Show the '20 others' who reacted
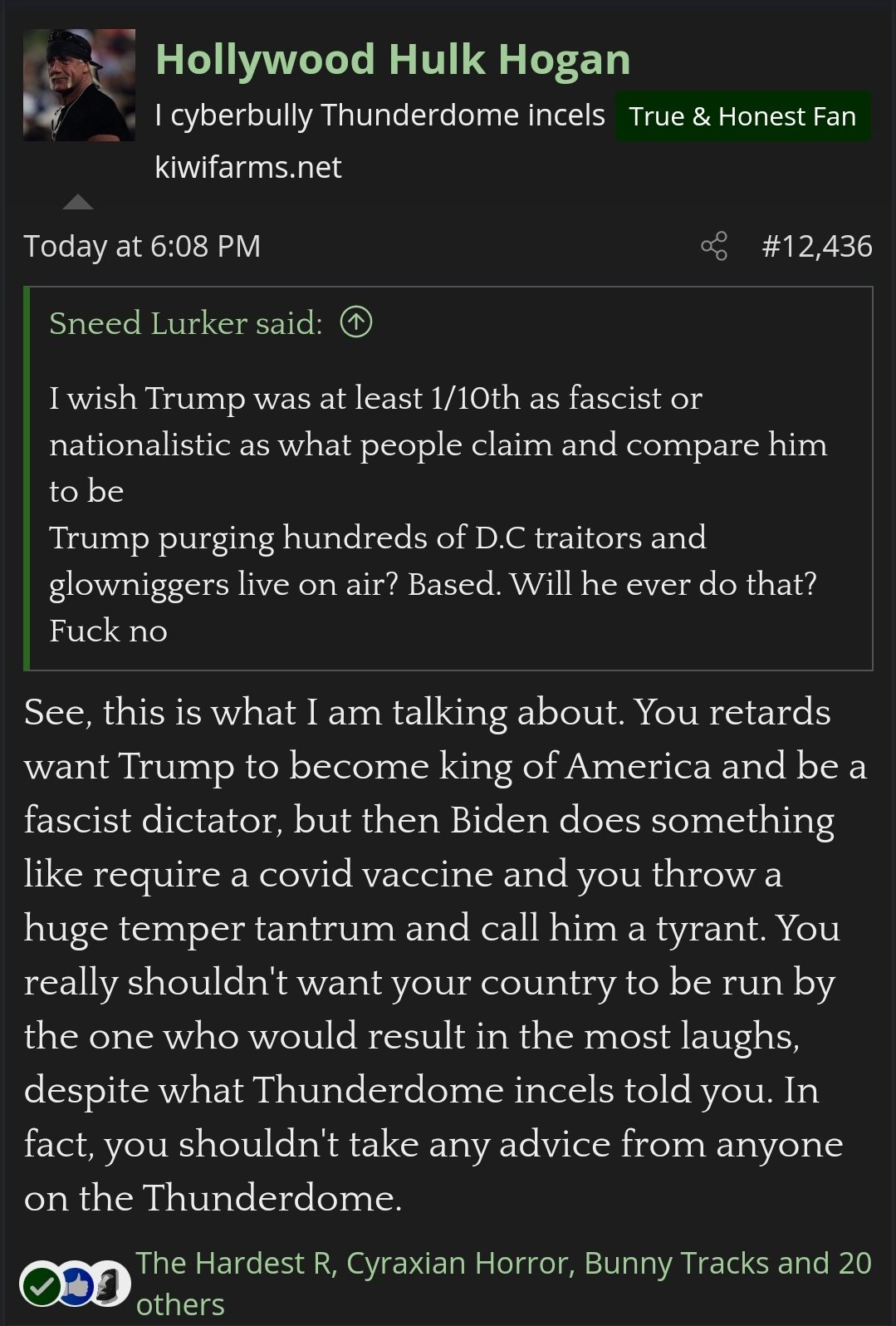Screen dimensions: 896x1326 [179, 1304]
